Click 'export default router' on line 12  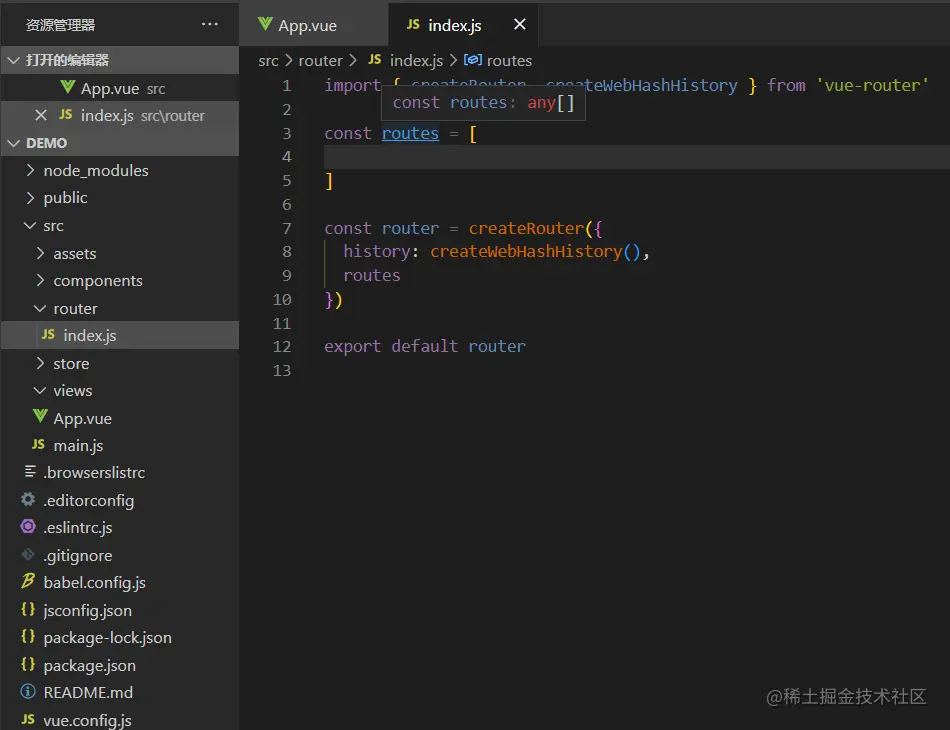pyautogui.click(x=425, y=347)
